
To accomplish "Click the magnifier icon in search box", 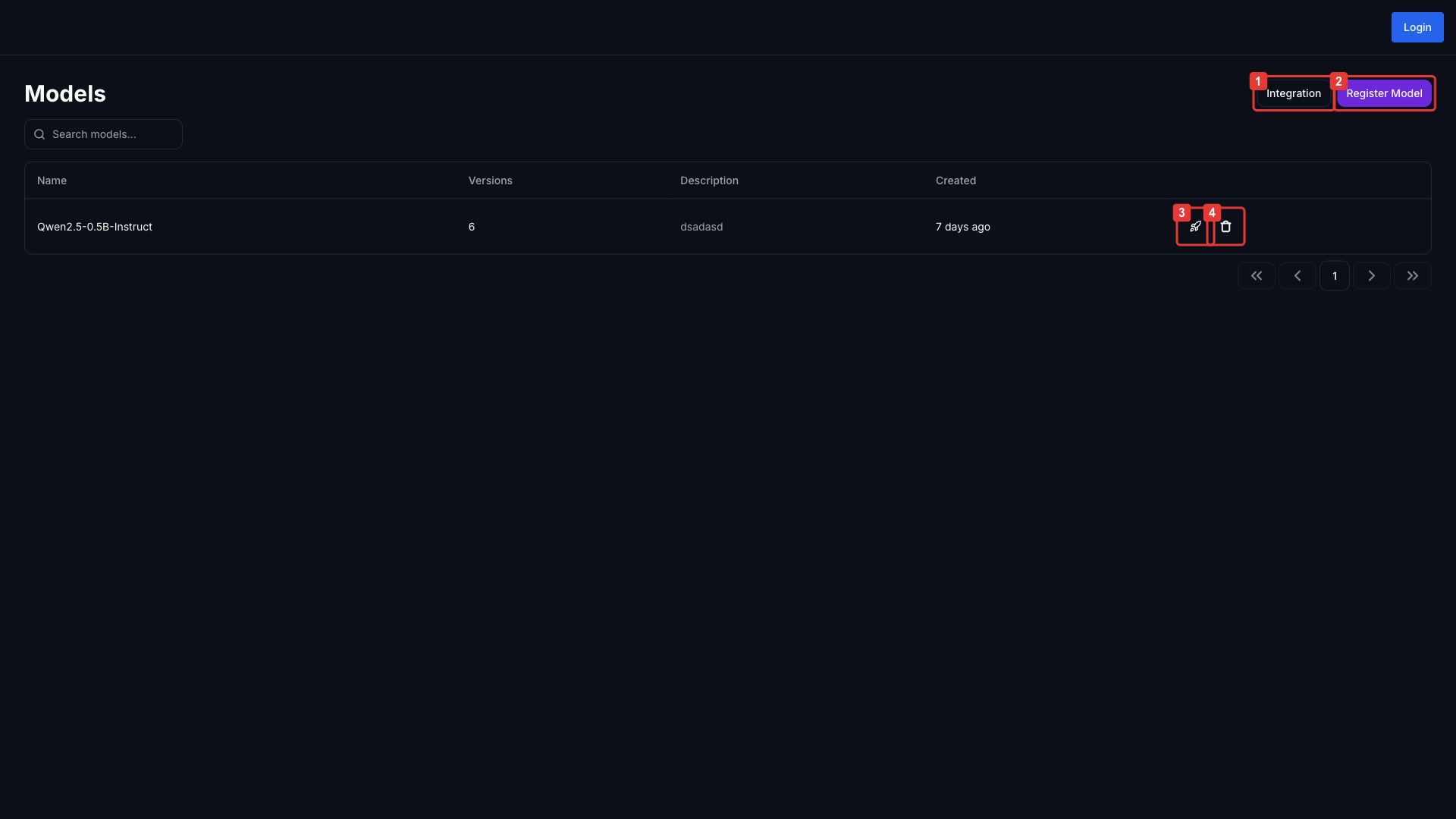I will click(39, 134).
